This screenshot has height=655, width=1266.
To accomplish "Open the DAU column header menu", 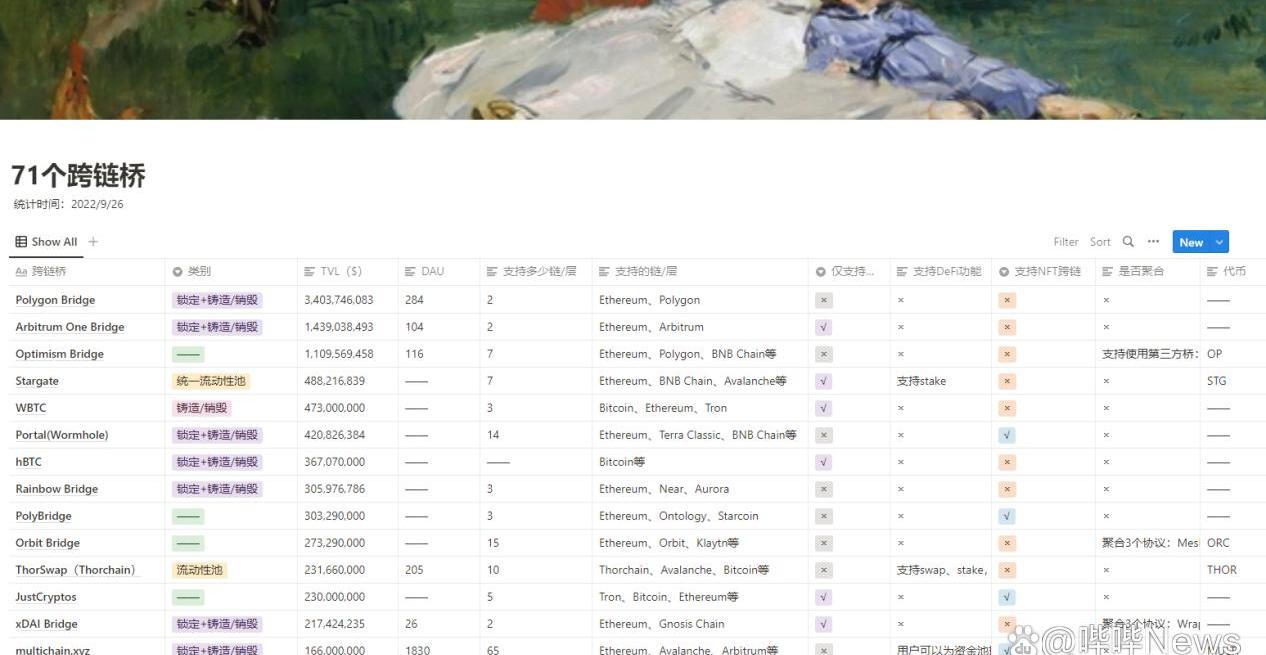I will pyautogui.click(x=432, y=272).
